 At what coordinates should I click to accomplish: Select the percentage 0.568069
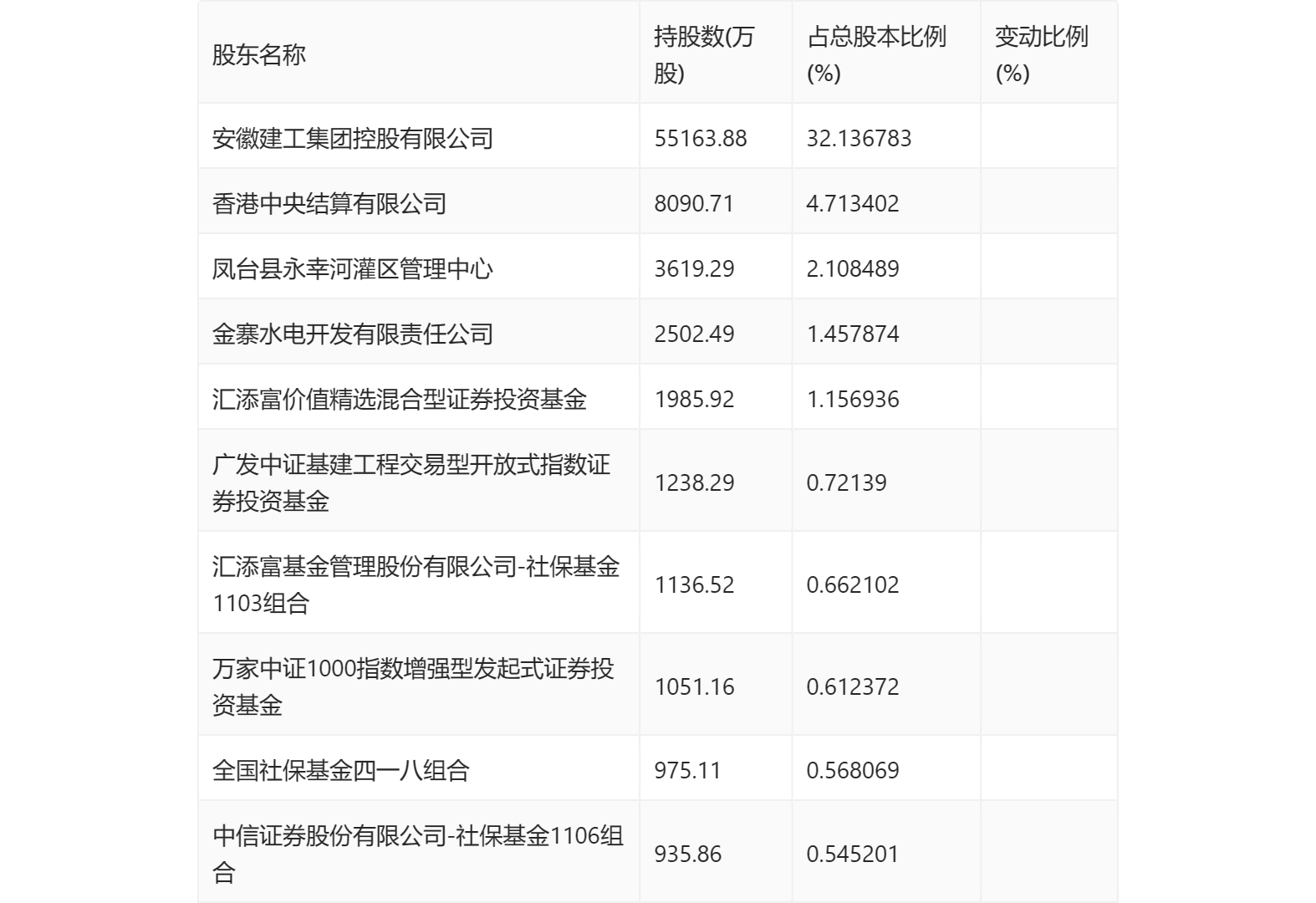[853, 770]
